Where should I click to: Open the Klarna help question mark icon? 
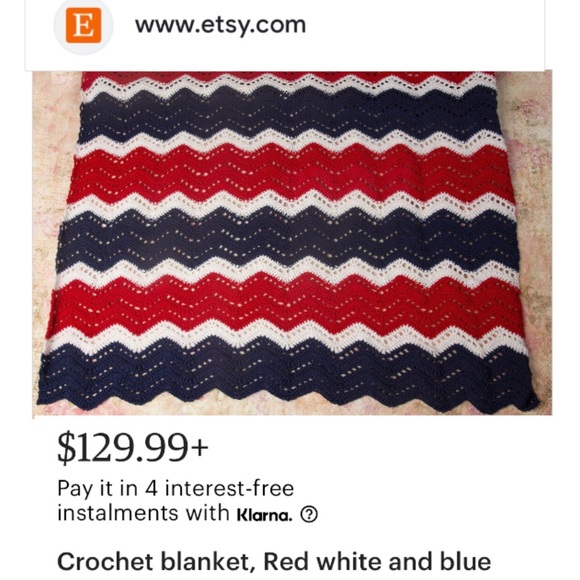309,514
